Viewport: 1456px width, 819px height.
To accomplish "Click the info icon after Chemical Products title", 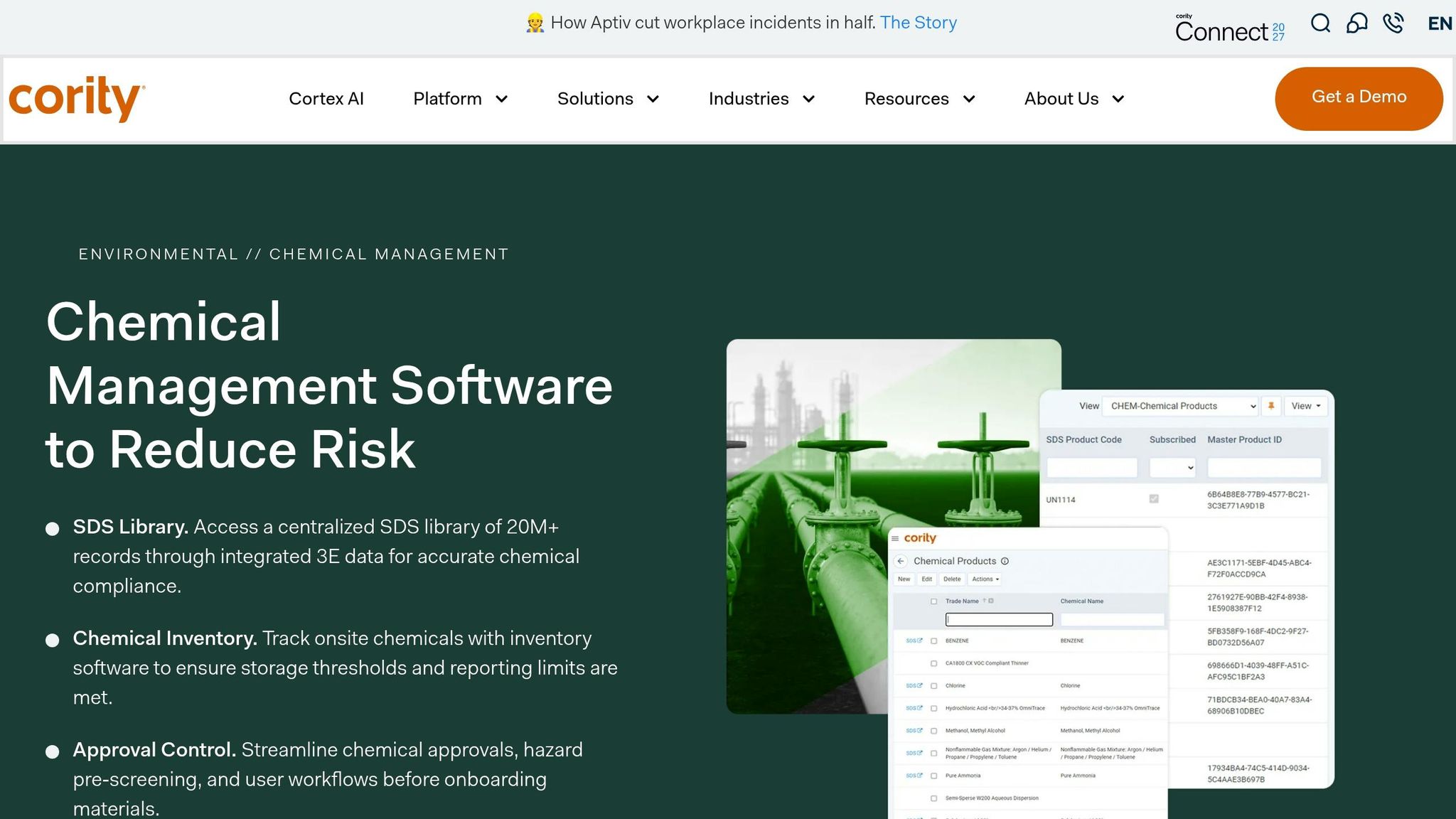I will click(1005, 561).
